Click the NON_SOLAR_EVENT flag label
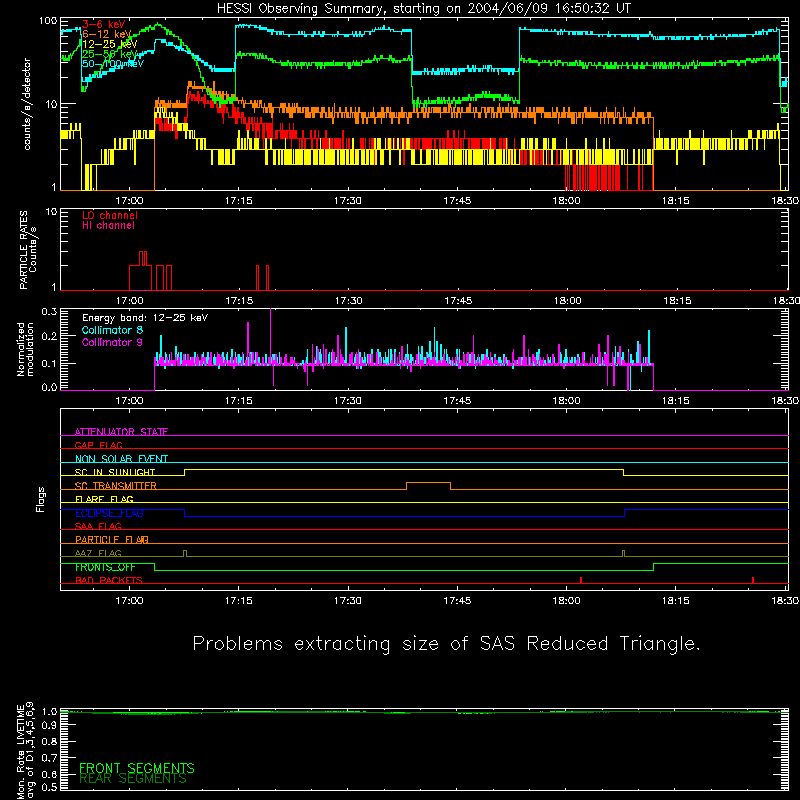Screen dimensions: 800x800 tap(121, 459)
